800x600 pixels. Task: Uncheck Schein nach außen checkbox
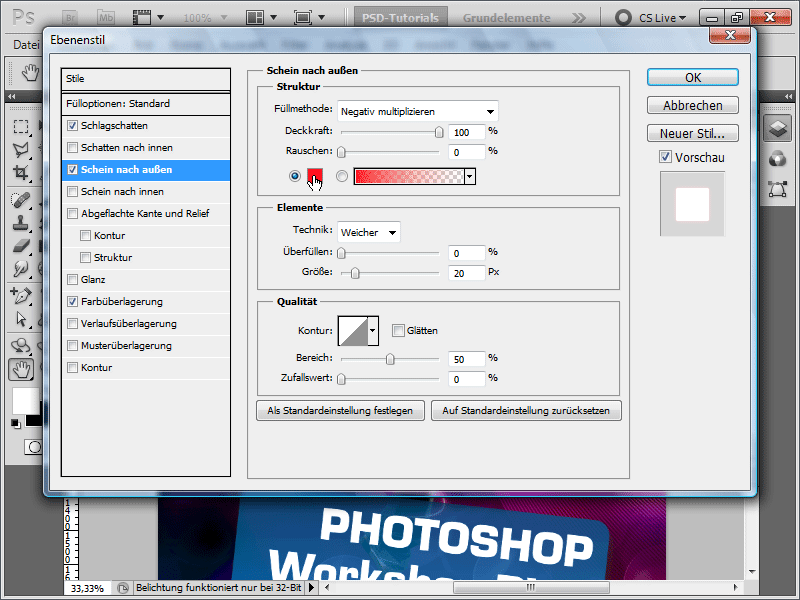coord(72,169)
